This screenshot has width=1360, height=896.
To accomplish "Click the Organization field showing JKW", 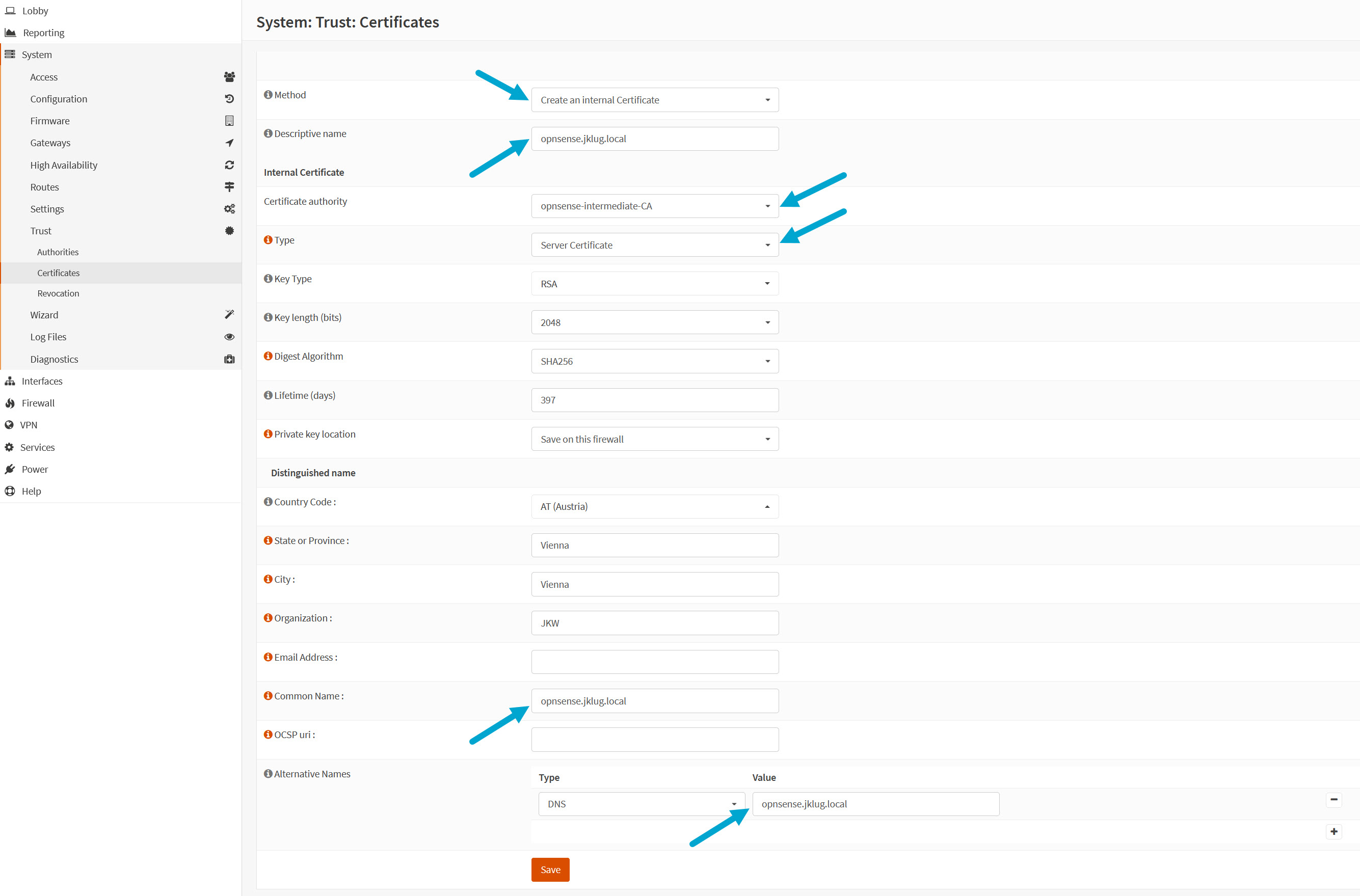I will pyautogui.click(x=655, y=623).
